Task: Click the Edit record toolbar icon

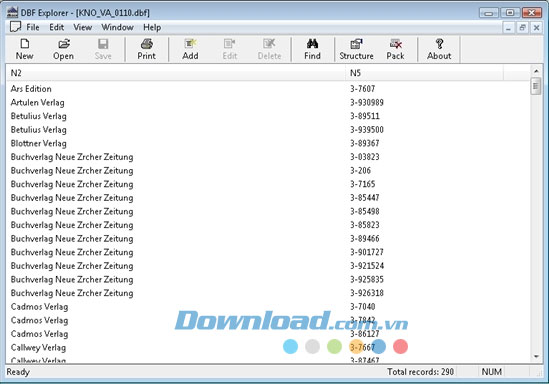Action: [230, 49]
